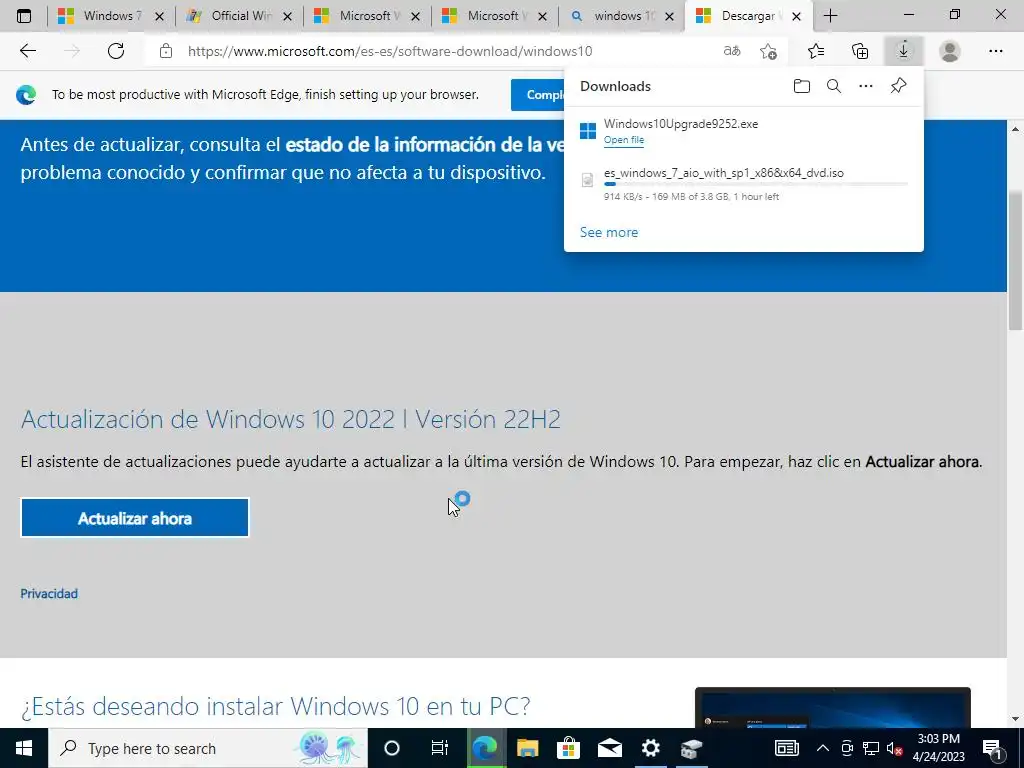This screenshot has height=768, width=1024.
Task: Close the 'Windows 7' tab
Action: click(159, 16)
